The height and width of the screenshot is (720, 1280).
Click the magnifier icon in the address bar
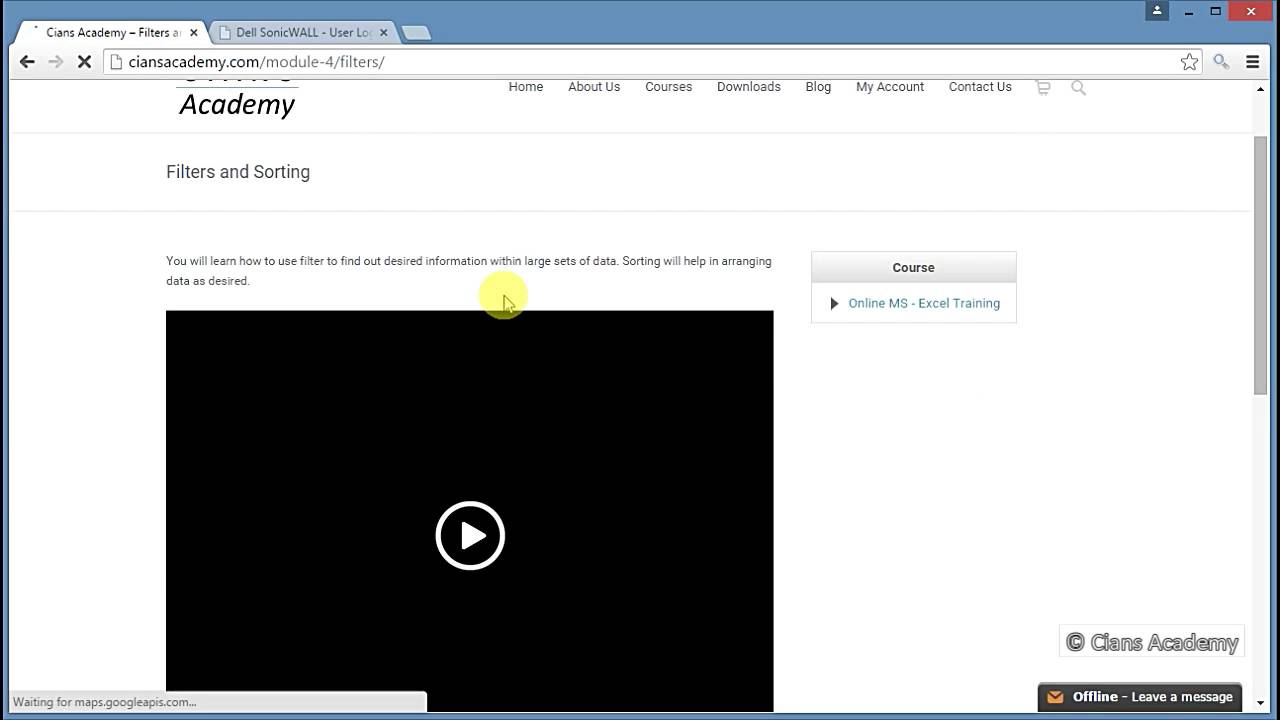(x=1221, y=62)
